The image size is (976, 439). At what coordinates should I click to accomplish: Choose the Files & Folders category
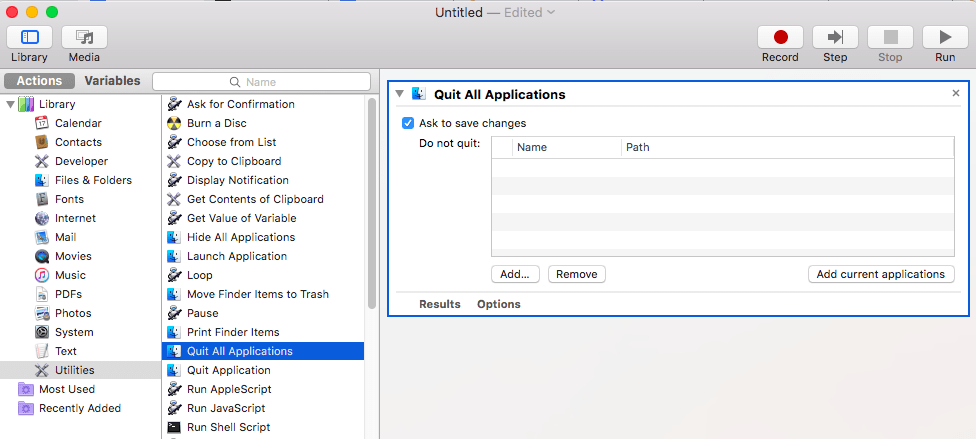(93, 180)
